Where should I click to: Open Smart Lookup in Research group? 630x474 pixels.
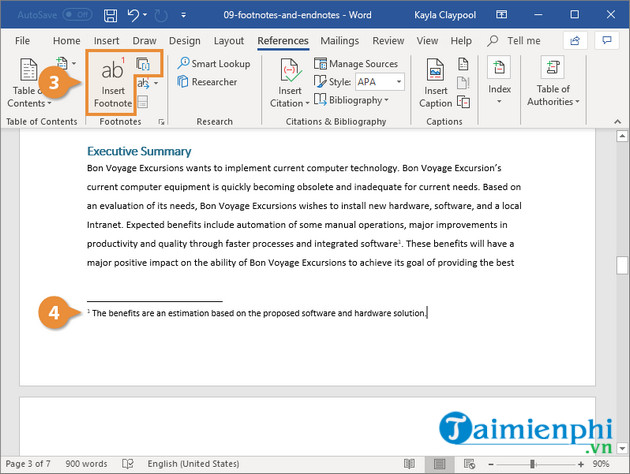tap(213, 64)
